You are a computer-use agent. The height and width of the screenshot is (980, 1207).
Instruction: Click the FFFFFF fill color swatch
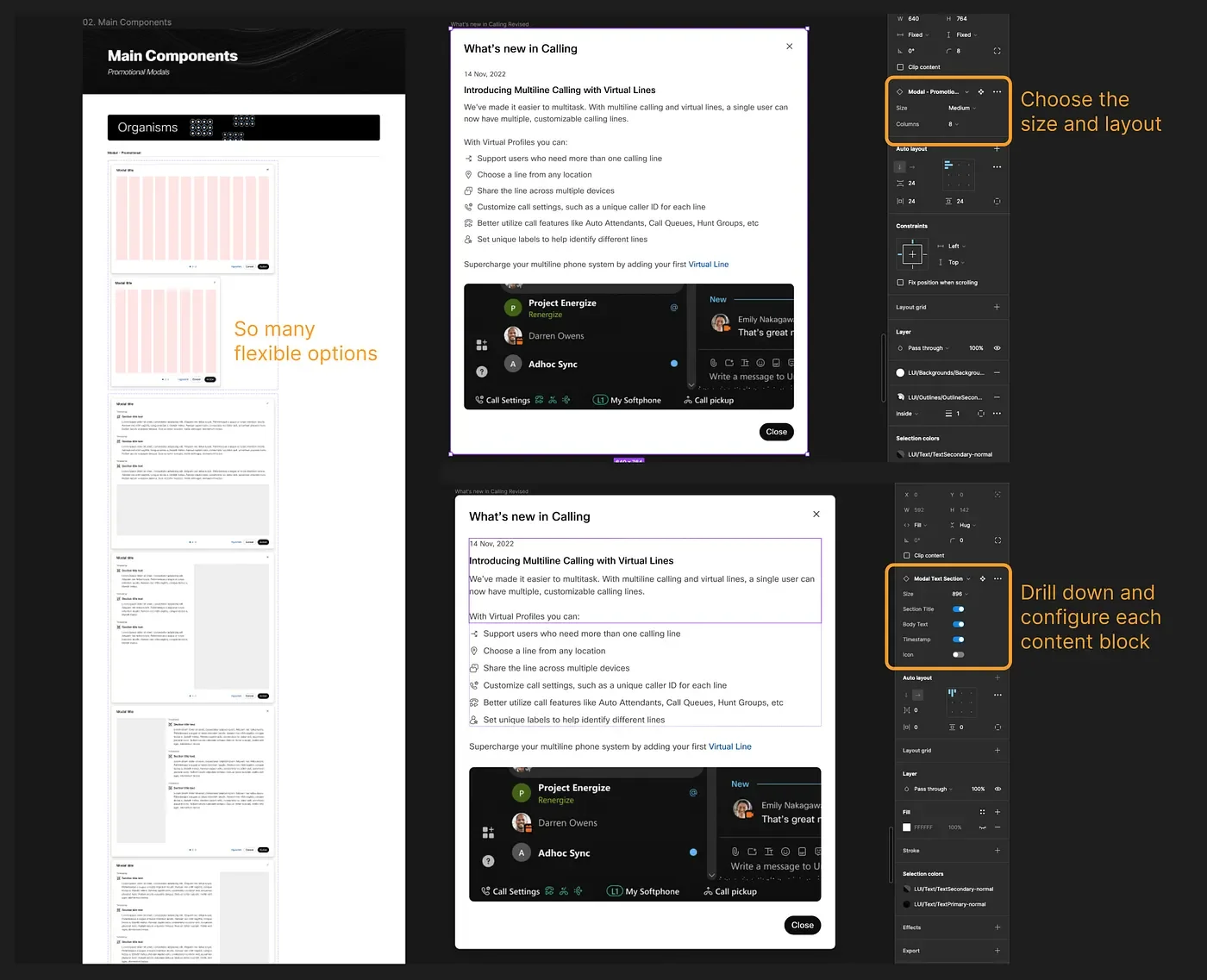coord(906,827)
